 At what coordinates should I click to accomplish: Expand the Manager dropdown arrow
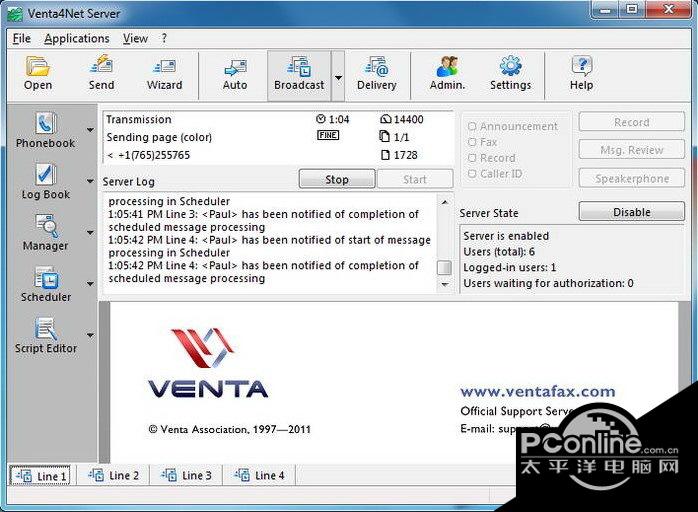point(90,232)
